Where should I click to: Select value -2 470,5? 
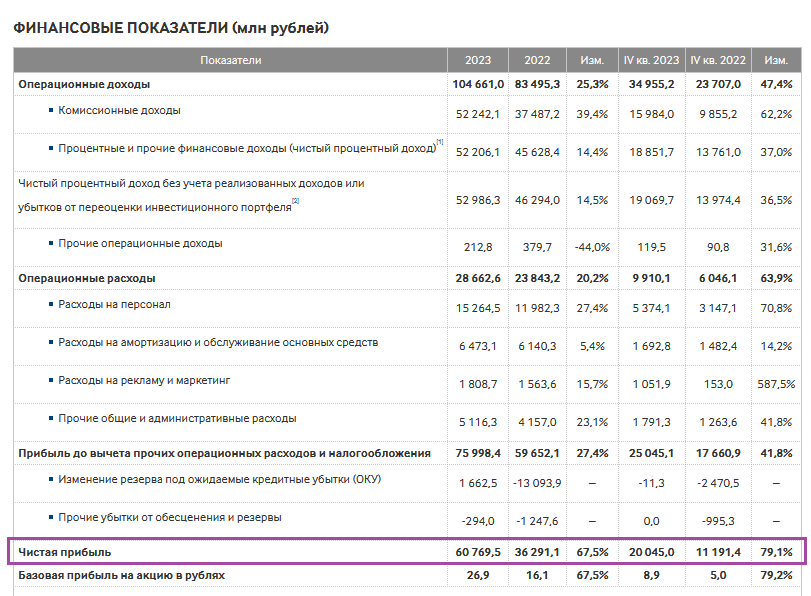click(718, 483)
